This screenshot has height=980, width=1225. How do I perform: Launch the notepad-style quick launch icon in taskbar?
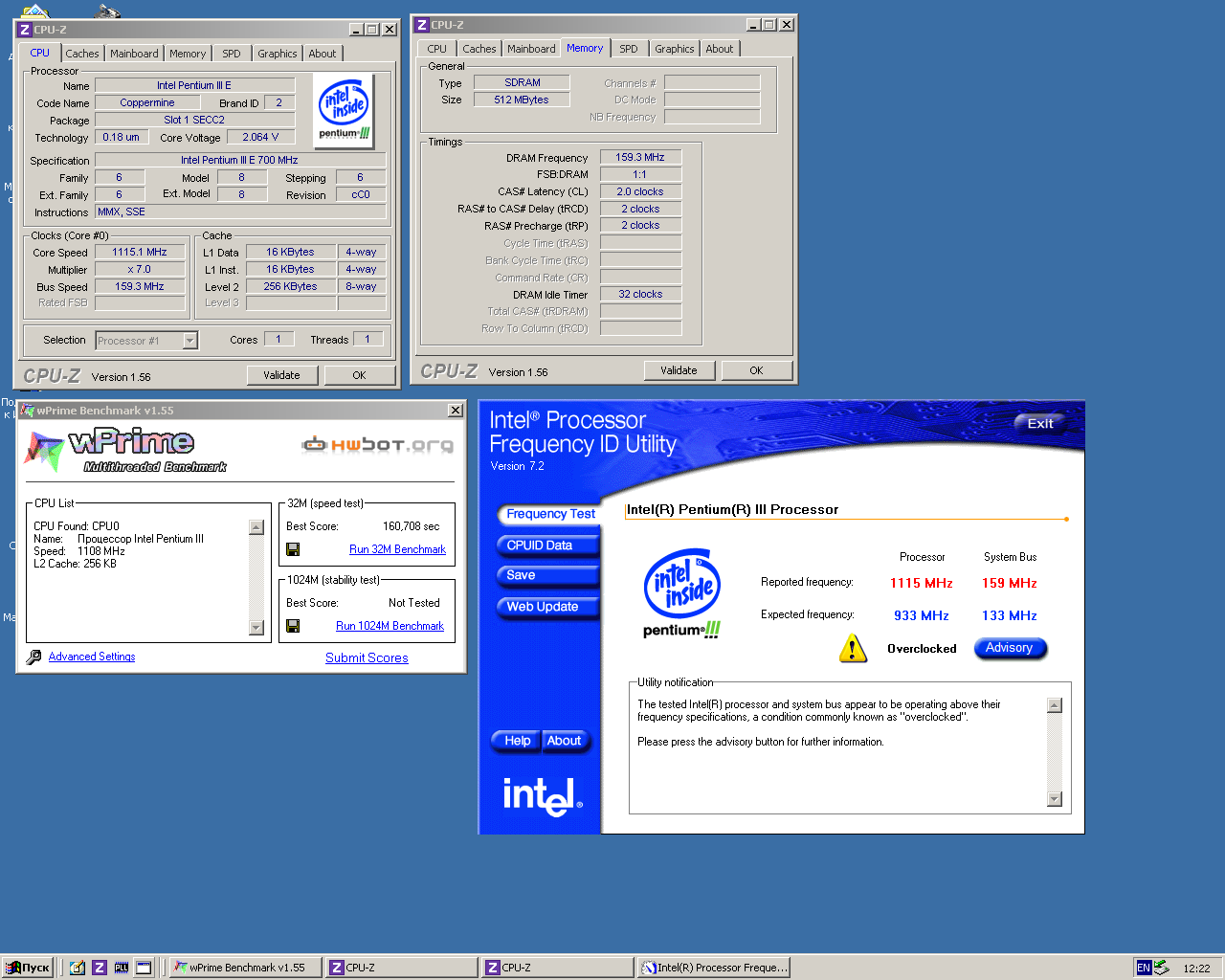click(78, 968)
